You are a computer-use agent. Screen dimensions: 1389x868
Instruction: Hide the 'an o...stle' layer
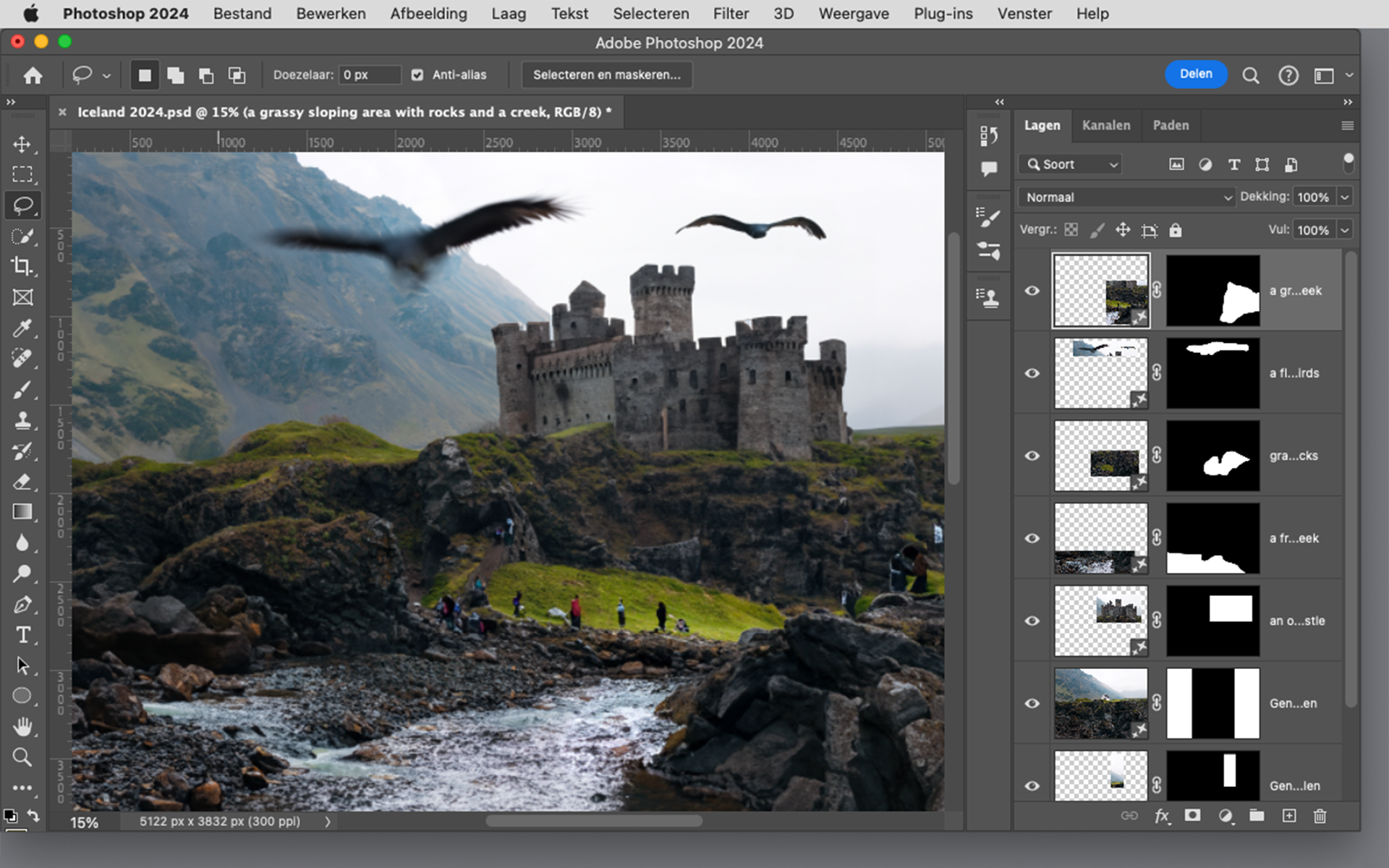(1032, 621)
